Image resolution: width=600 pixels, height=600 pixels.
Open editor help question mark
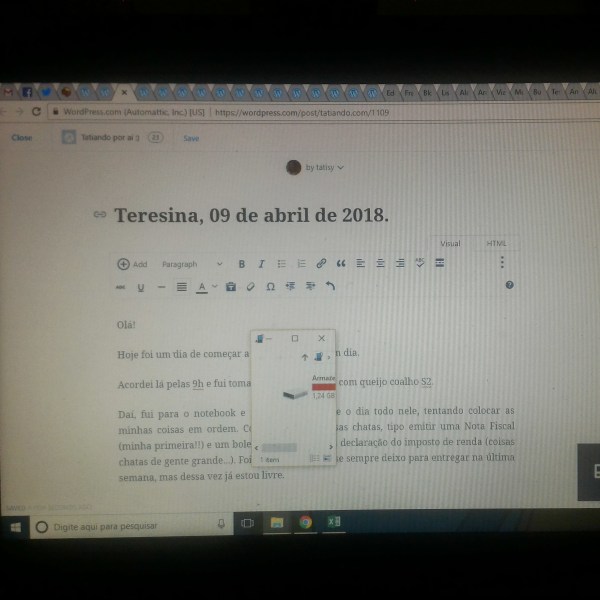(509, 285)
